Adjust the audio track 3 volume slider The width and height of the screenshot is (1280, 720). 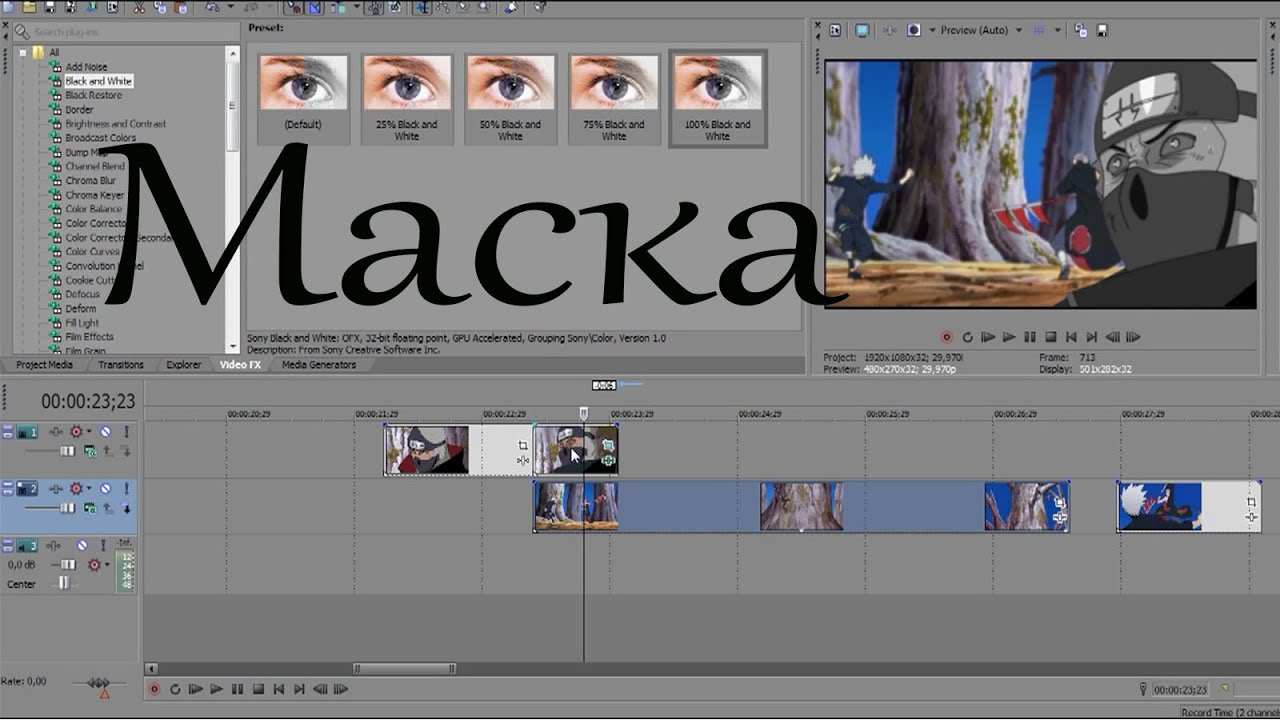click(67, 565)
